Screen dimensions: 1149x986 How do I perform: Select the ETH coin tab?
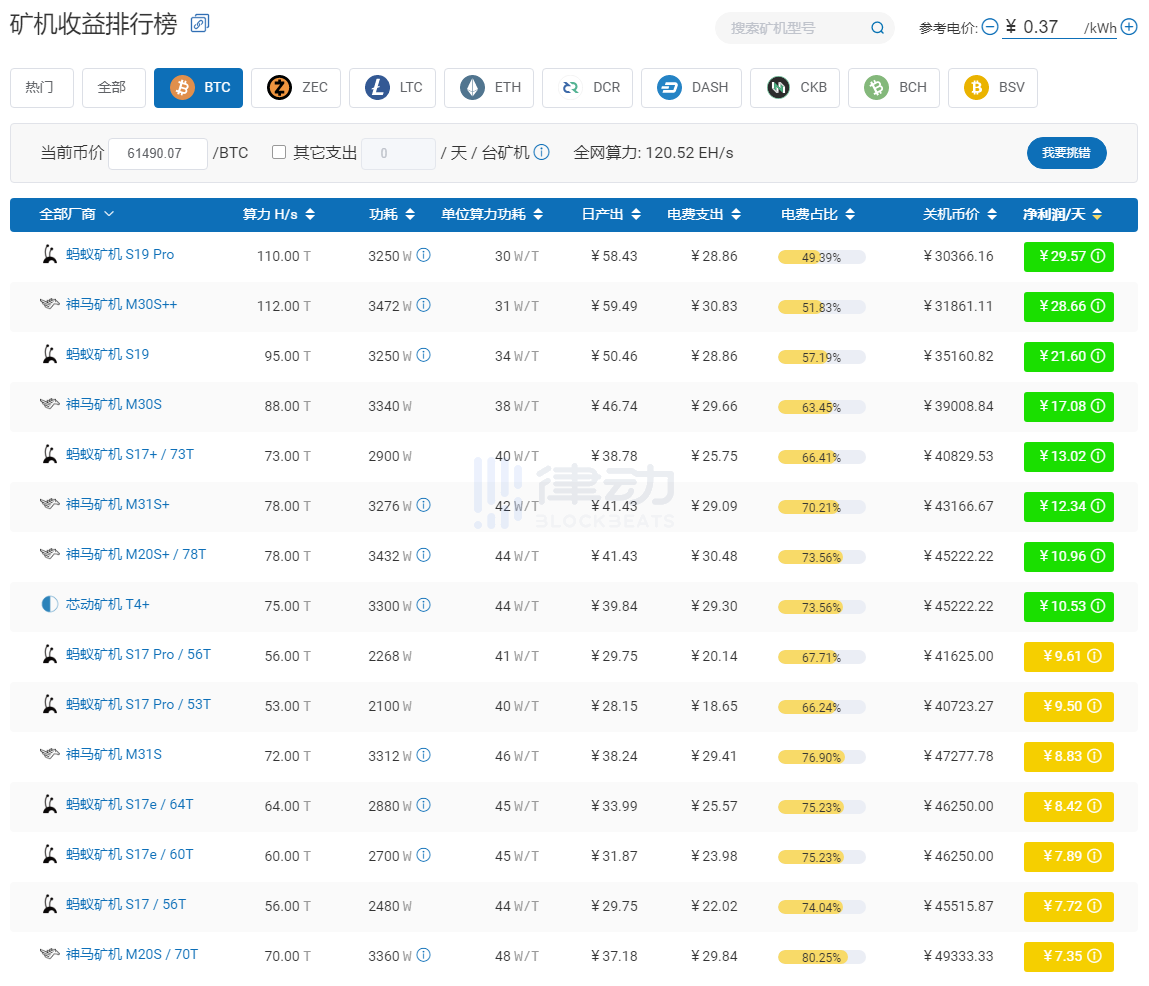point(489,88)
